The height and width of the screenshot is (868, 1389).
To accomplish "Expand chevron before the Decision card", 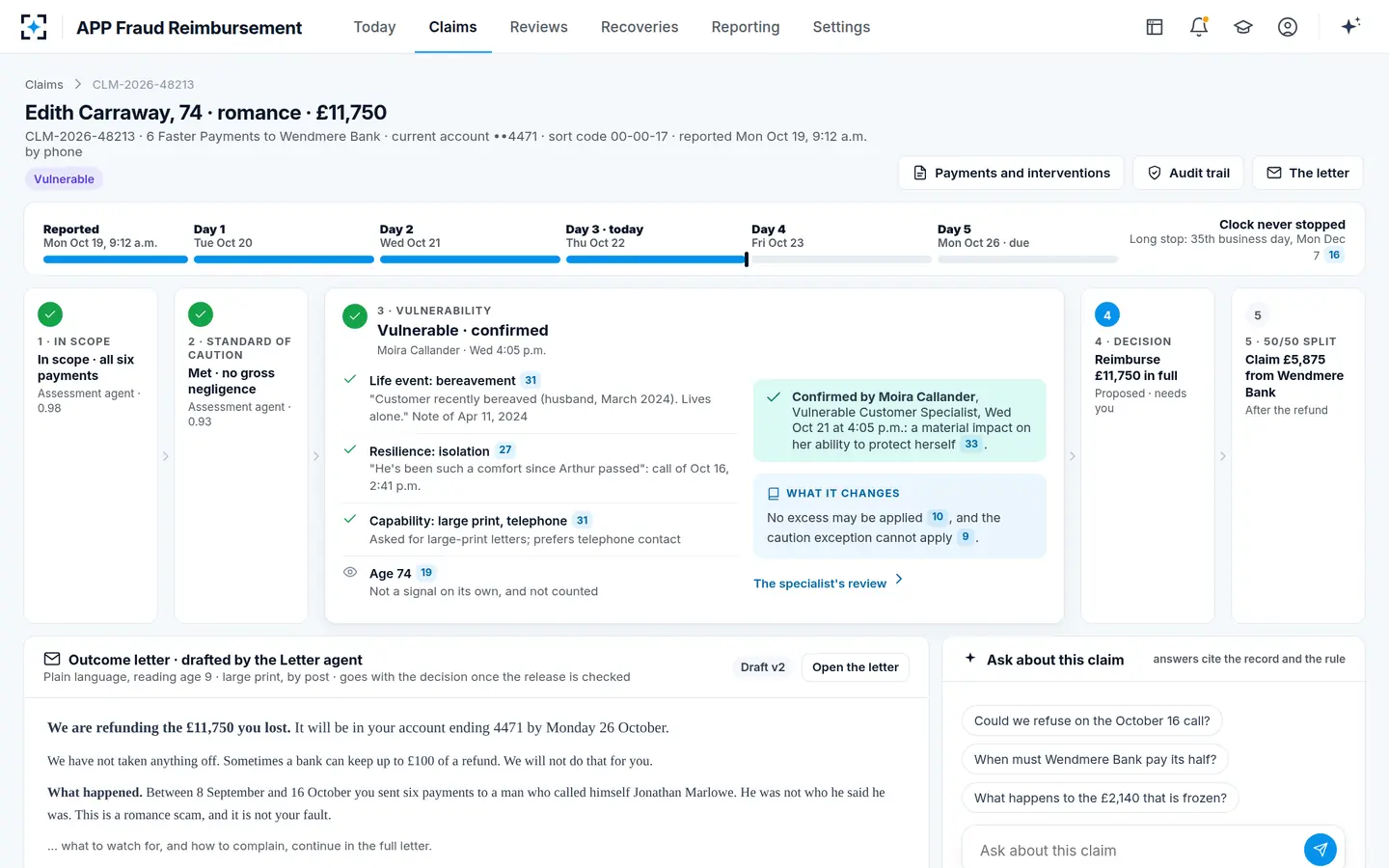I will tap(1073, 456).
